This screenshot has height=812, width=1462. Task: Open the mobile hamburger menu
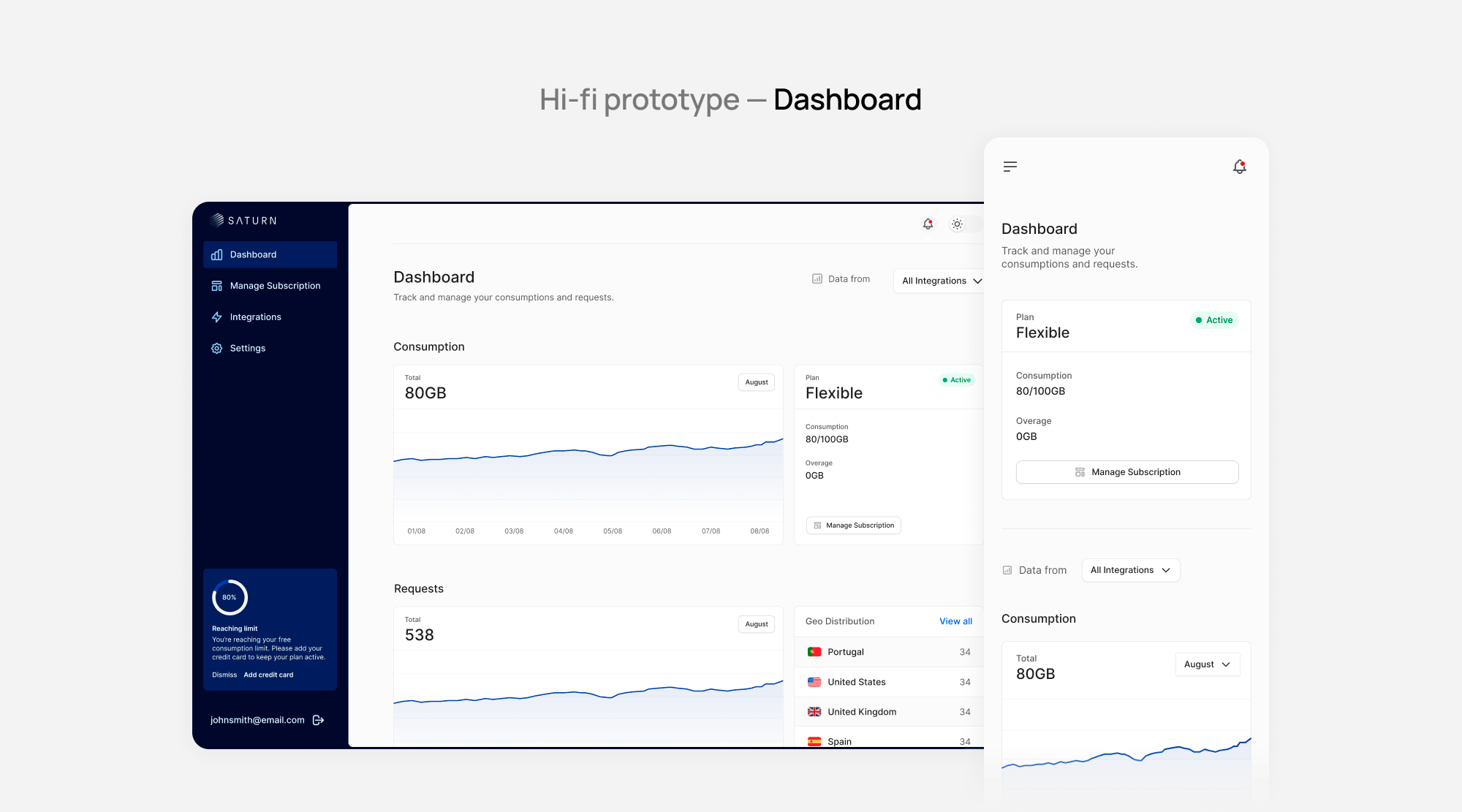(1010, 167)
